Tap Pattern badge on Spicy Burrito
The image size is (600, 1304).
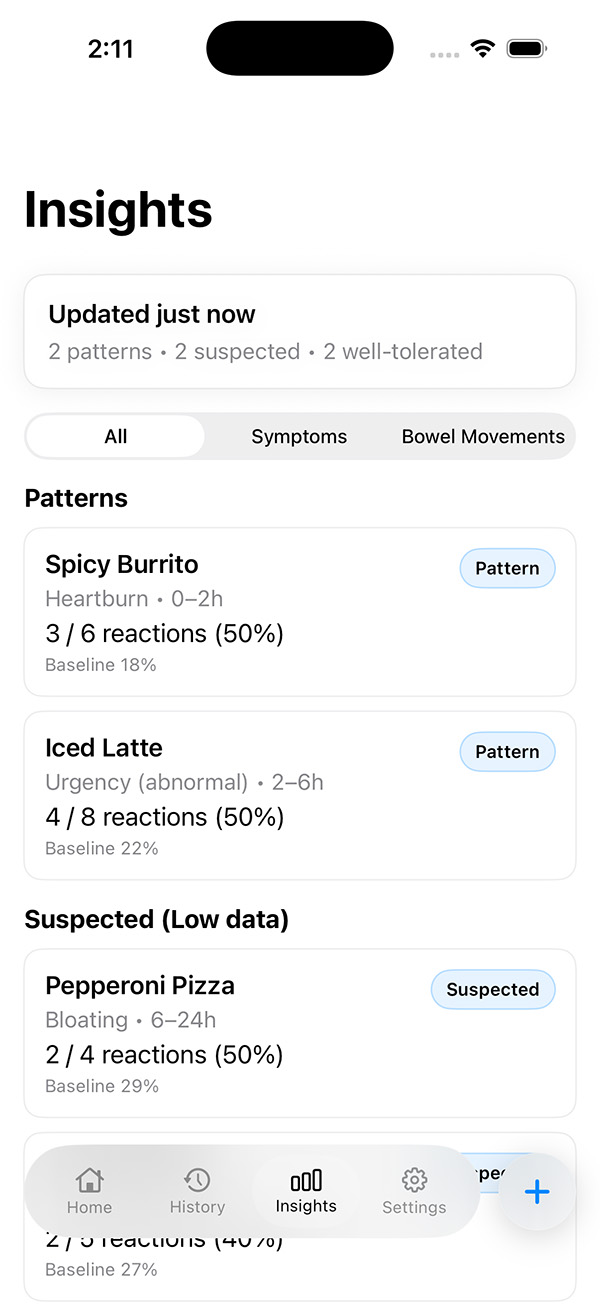click(x=507, y=568)
